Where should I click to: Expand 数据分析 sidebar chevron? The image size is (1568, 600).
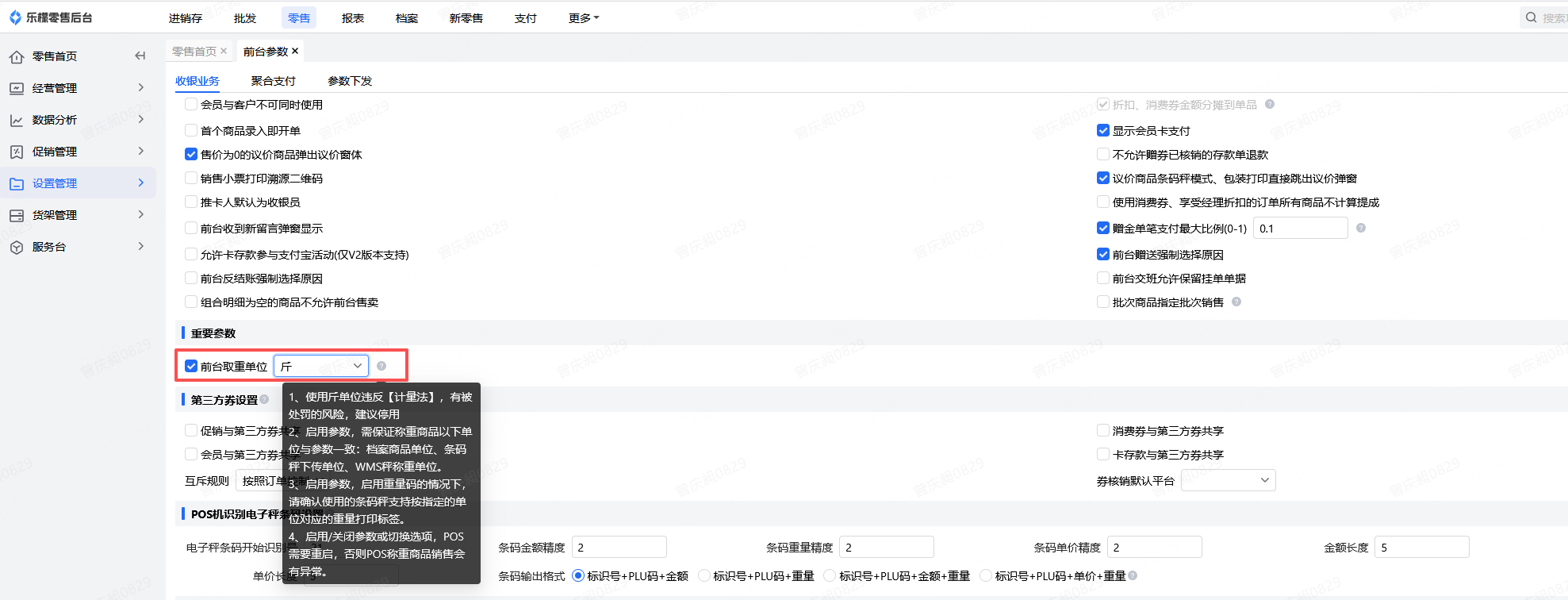[x=141, y=119]
